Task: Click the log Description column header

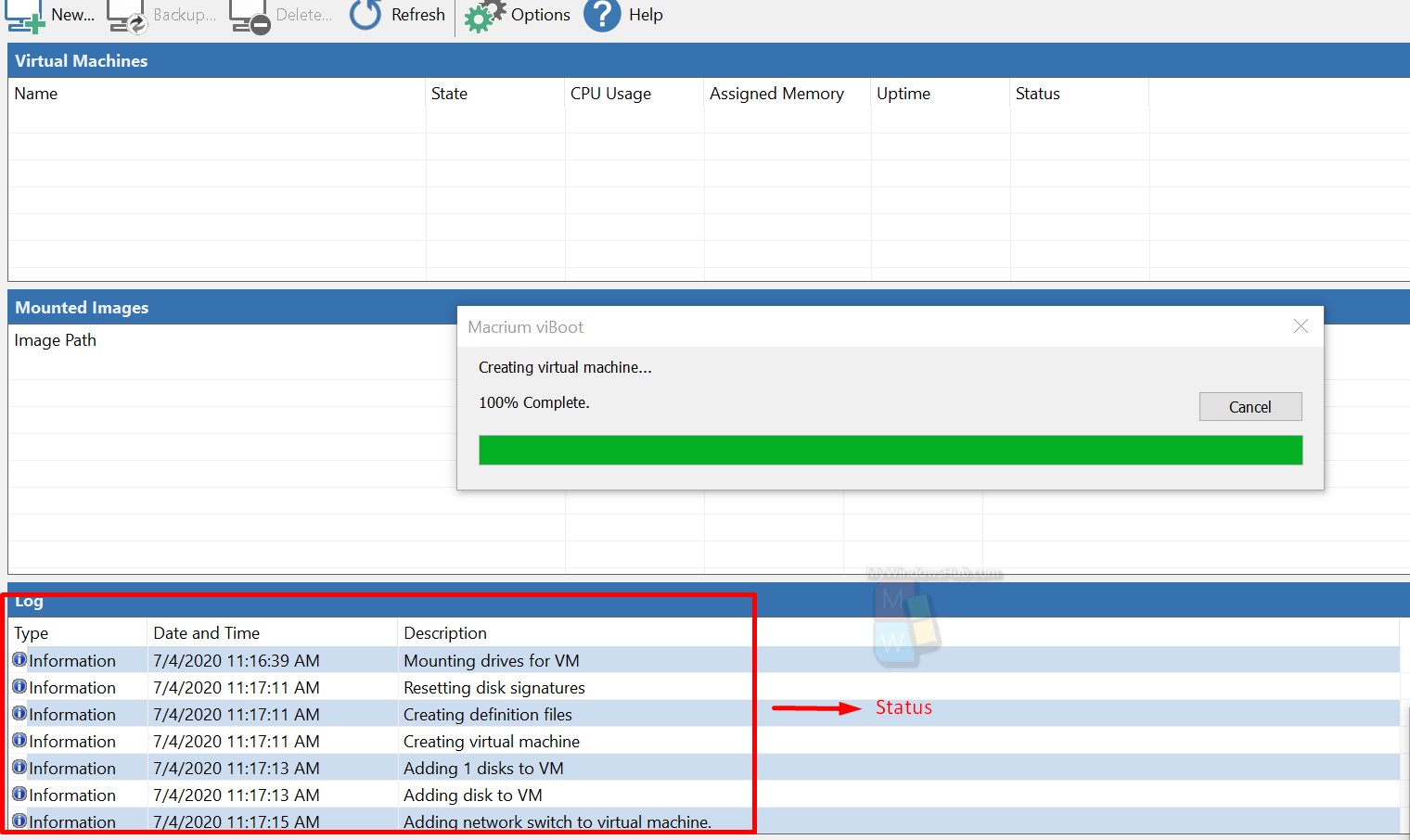Action: 445,633
